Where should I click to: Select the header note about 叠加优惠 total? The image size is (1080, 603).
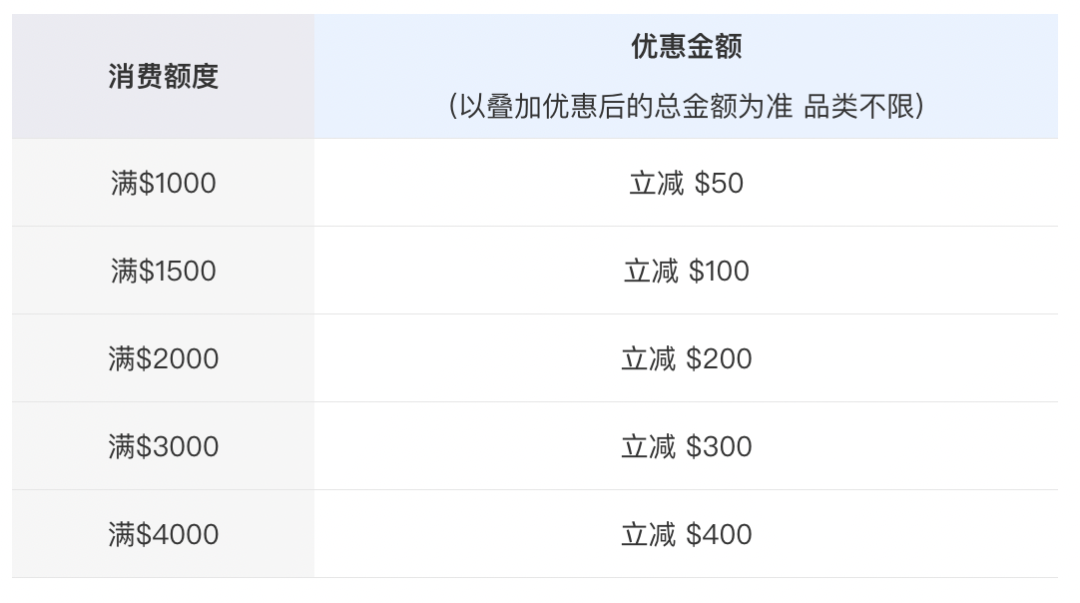click(x=686, y=107)
